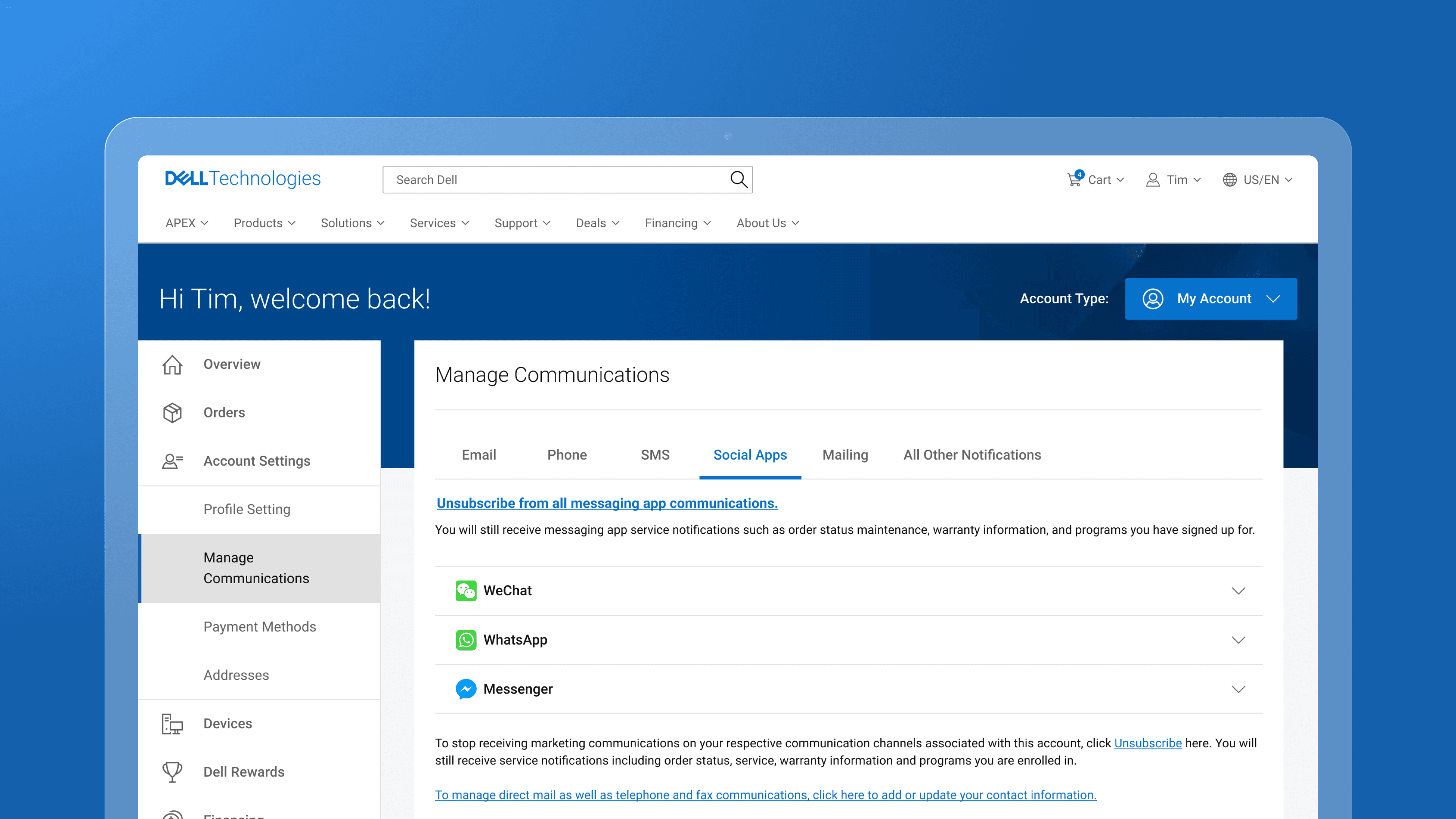Viewport: 1456px width, 819px height.
Task: Open the My Account type dropdown
Action: [x=1211, y=298]
